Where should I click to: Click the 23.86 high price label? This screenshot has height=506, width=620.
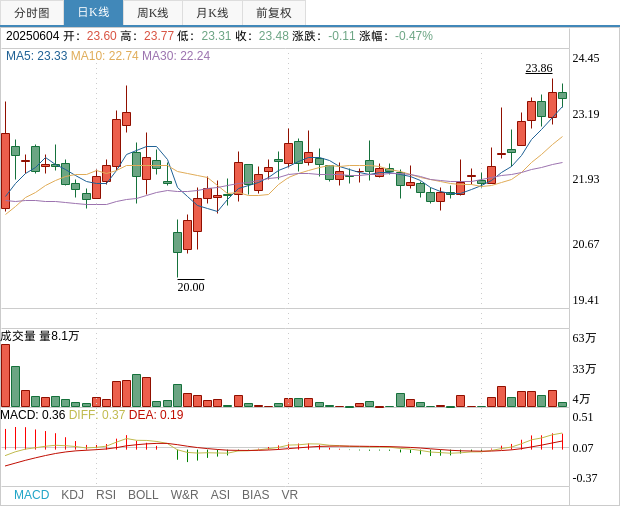pyautogui.click(x=539, y=68)
